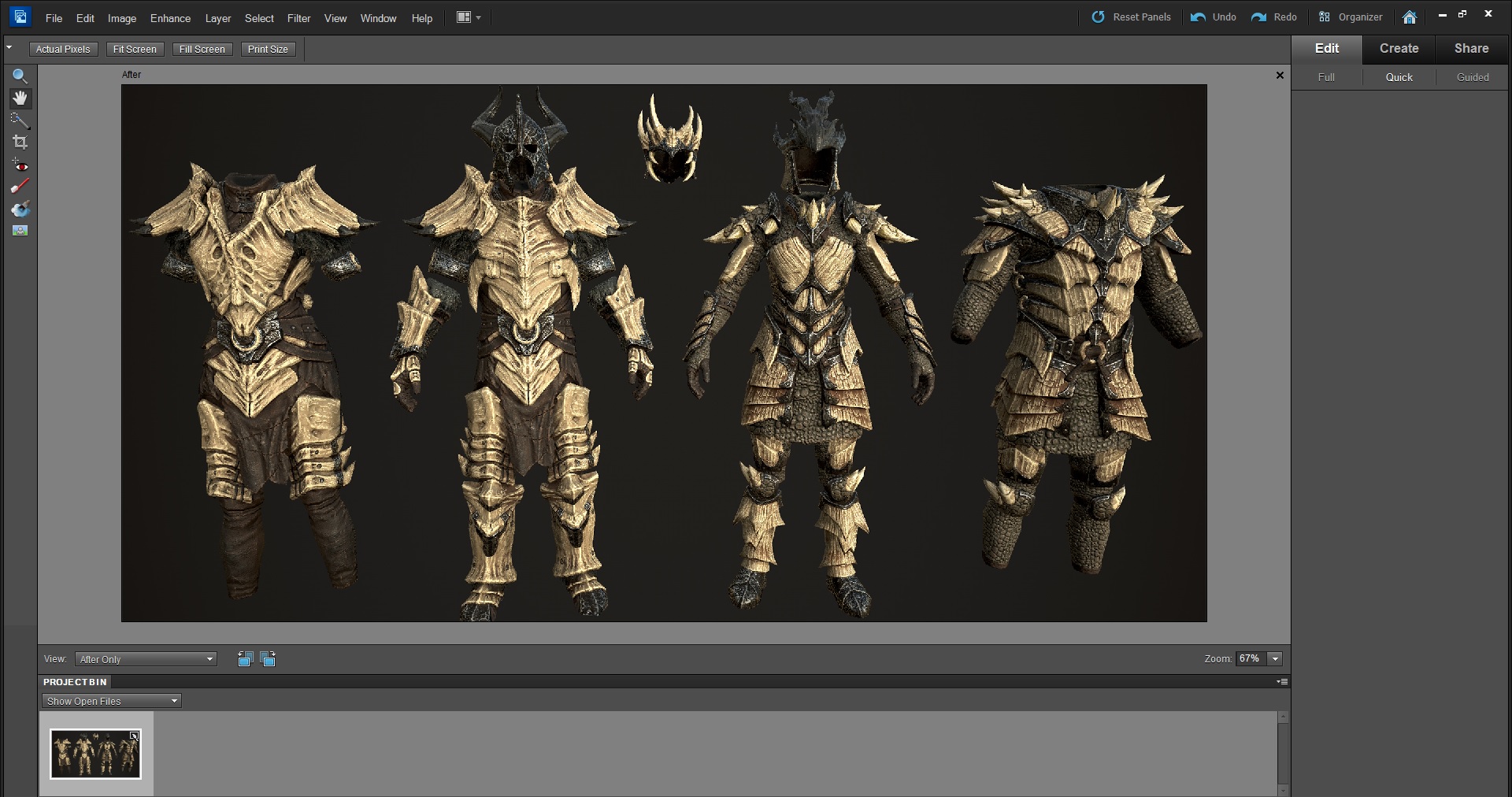
Task: Switch to the Share tab
Action: coord(1472,48)
